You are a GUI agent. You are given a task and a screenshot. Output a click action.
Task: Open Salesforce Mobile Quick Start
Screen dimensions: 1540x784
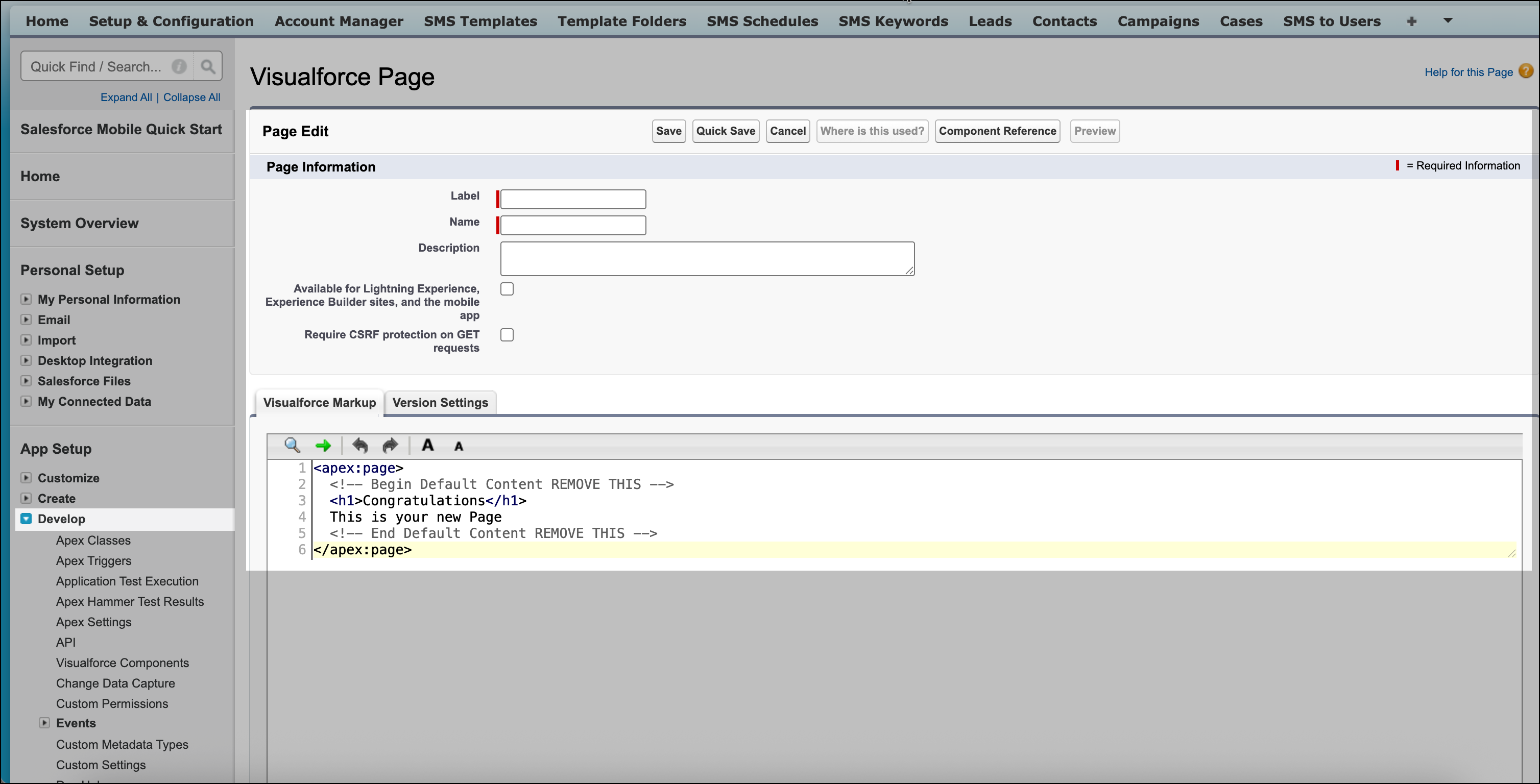[x=122, y=130]
